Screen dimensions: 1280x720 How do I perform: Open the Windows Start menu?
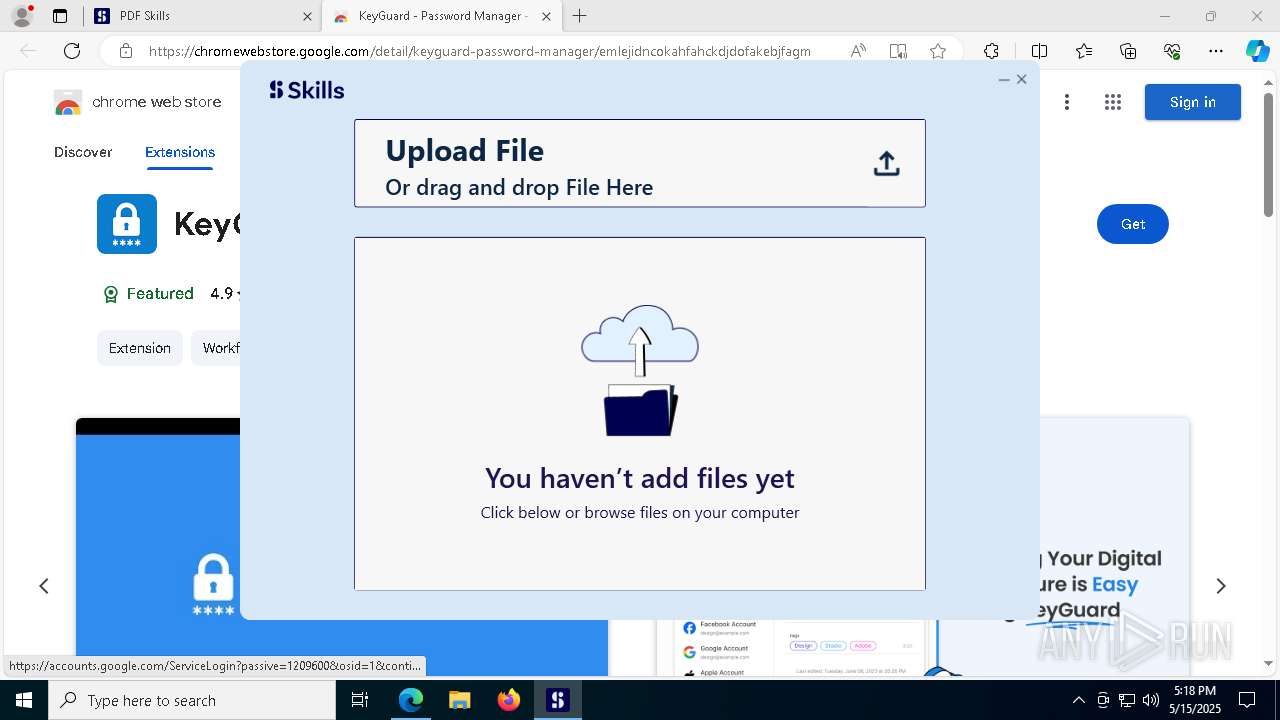point(23,700)
